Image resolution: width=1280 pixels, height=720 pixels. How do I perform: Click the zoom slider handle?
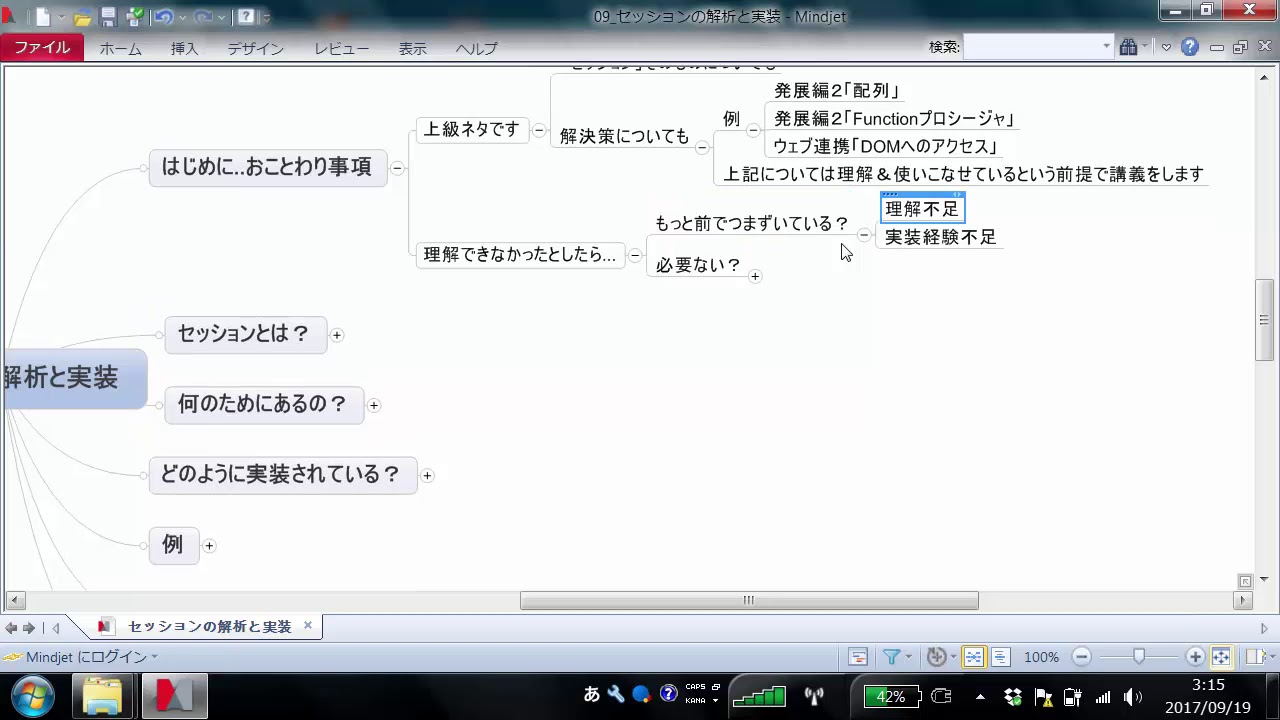[1138, 657]
